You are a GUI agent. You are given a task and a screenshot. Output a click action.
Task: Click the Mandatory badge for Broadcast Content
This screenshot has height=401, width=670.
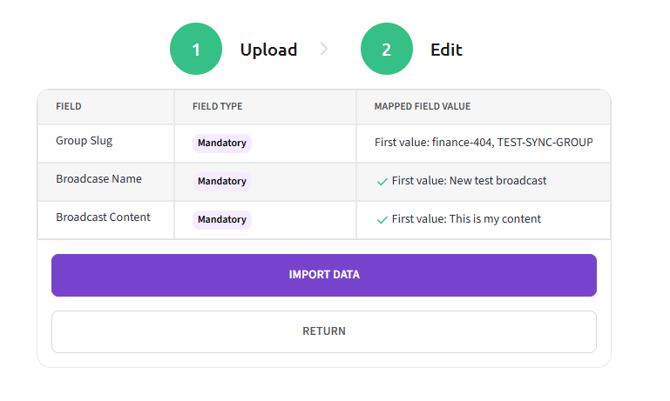click(222, 219)
